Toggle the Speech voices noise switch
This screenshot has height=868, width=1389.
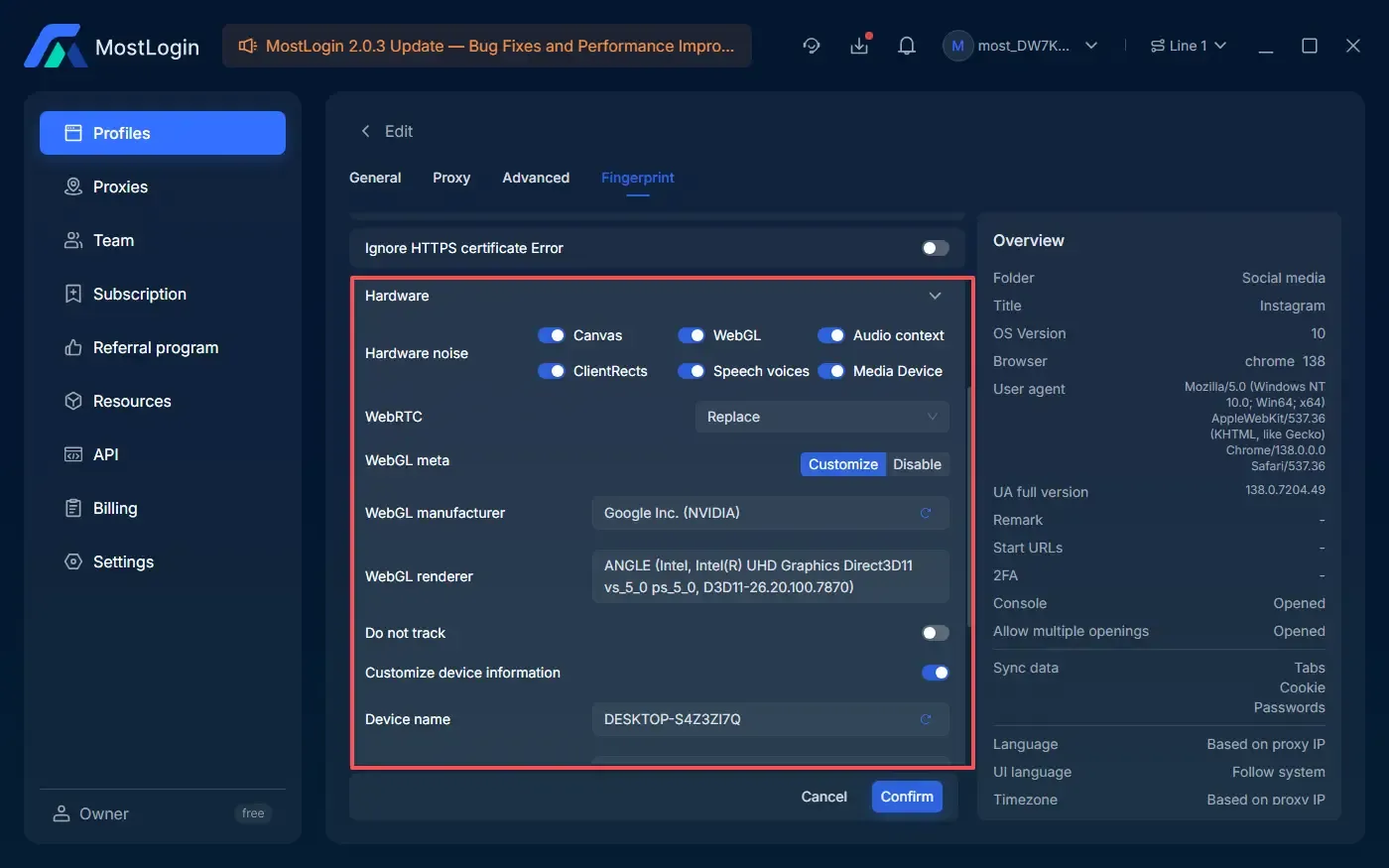point(692,371)
